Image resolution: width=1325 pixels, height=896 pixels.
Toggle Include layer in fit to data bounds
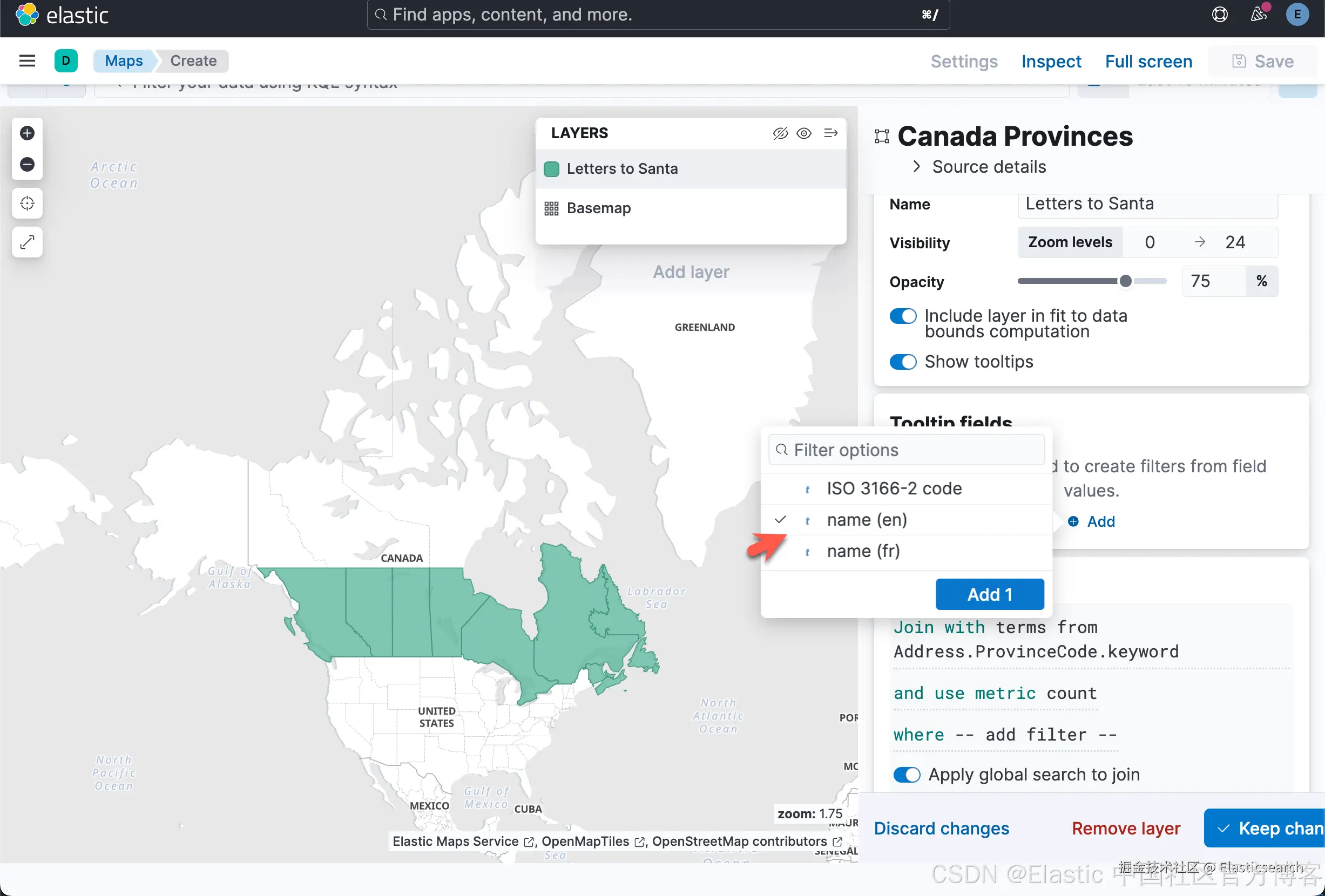(903, 316)
